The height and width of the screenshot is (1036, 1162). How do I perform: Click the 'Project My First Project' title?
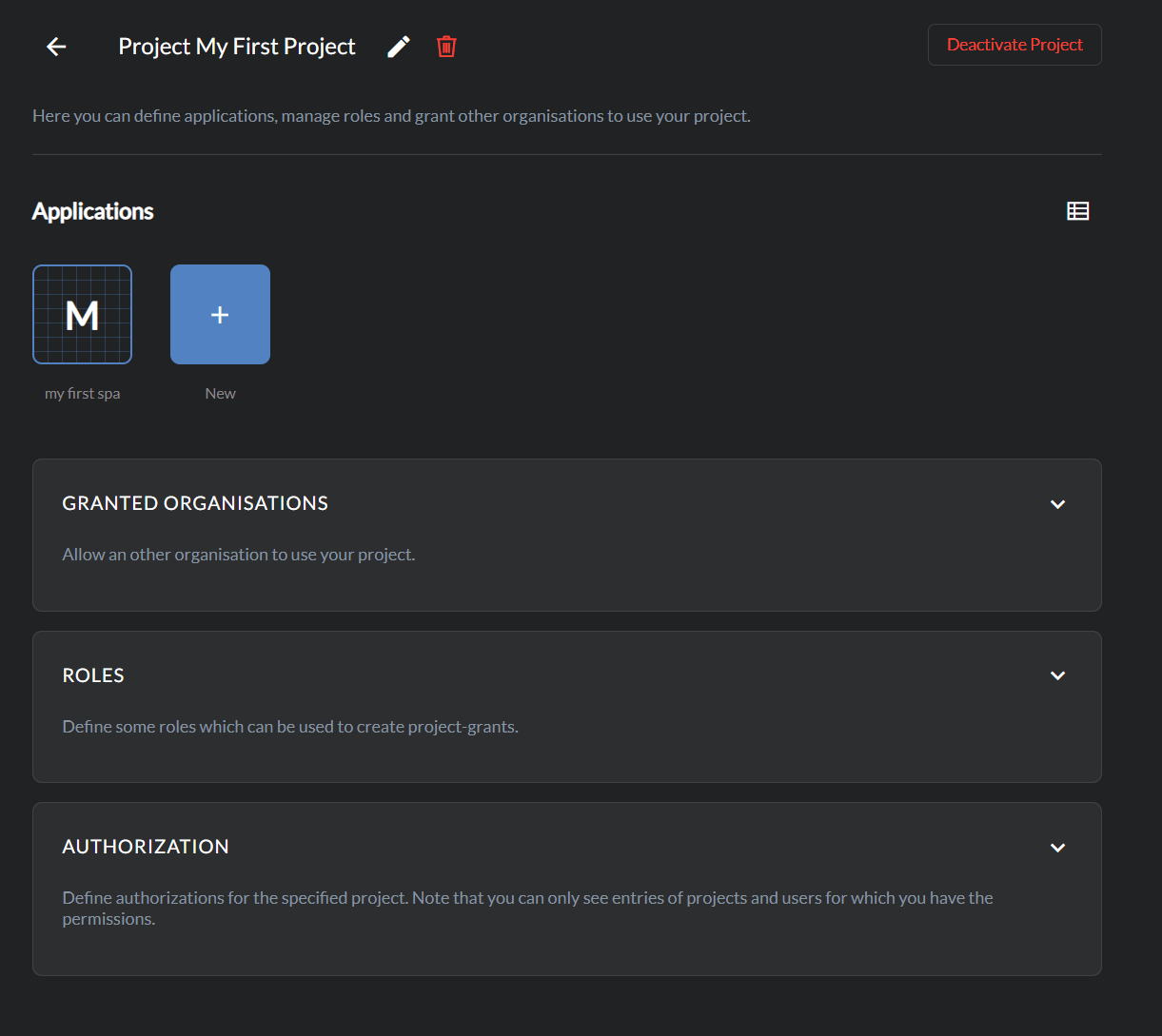[237, 47]
